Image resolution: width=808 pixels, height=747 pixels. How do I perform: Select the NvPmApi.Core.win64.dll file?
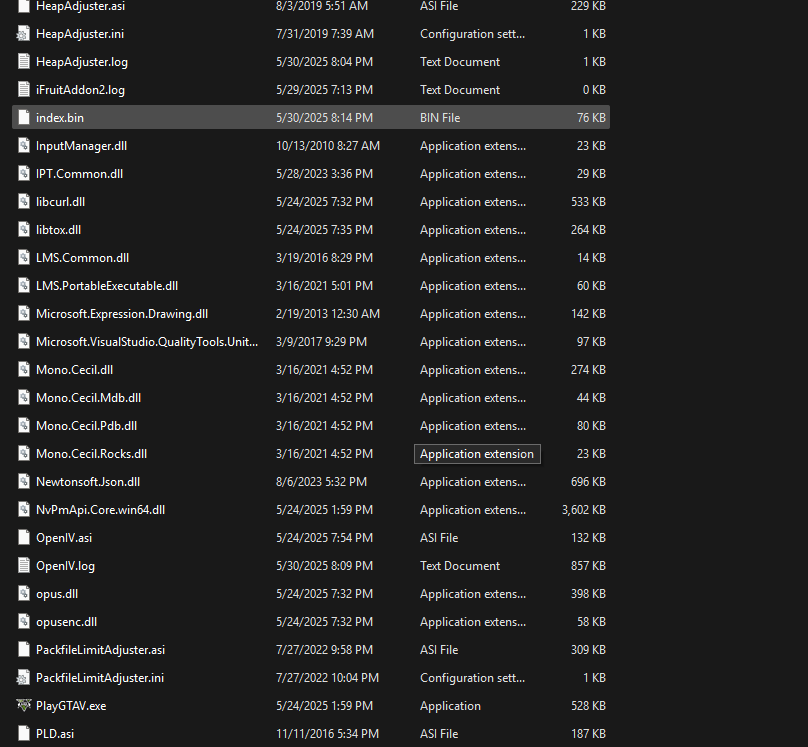(x=100, y=510)
